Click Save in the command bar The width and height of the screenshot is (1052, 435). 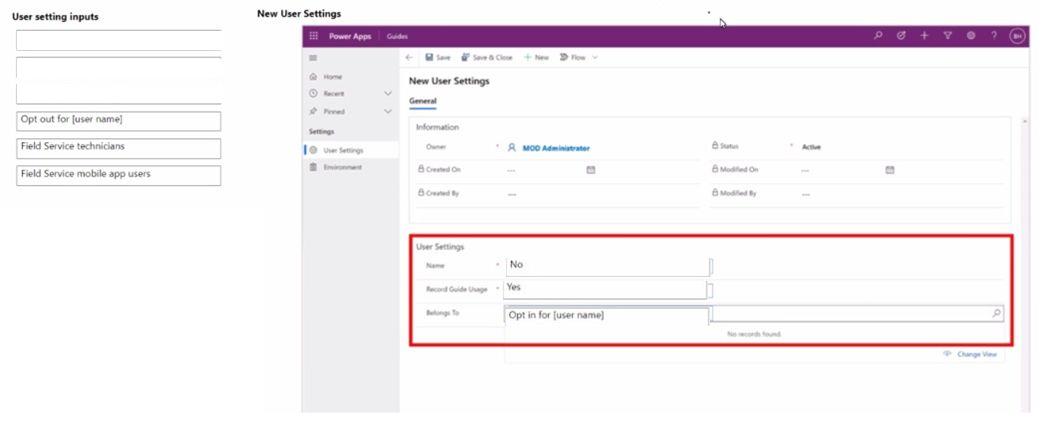click(437, 58)
